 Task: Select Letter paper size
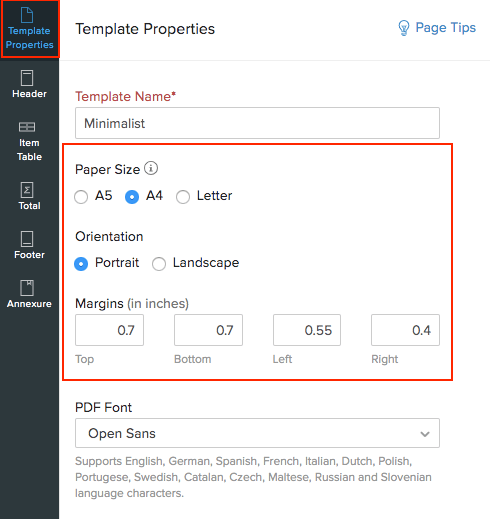[x=183, y=197]
